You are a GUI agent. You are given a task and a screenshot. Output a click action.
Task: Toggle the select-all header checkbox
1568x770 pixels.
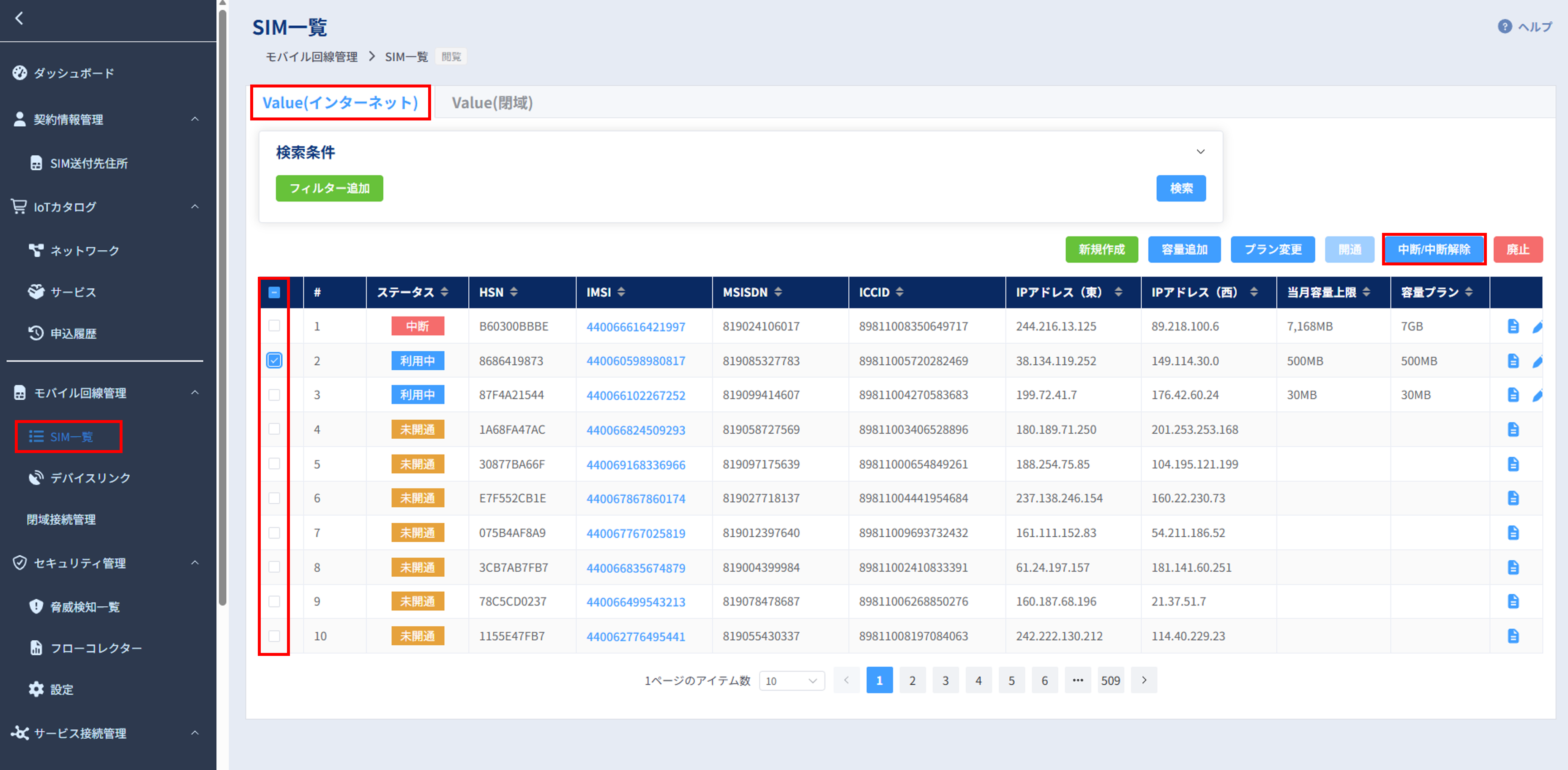pos(275,292)
